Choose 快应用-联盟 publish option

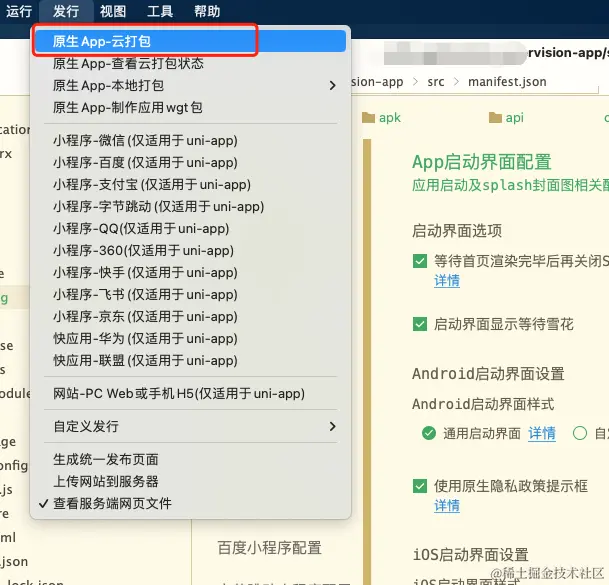(x=190, y=360)
